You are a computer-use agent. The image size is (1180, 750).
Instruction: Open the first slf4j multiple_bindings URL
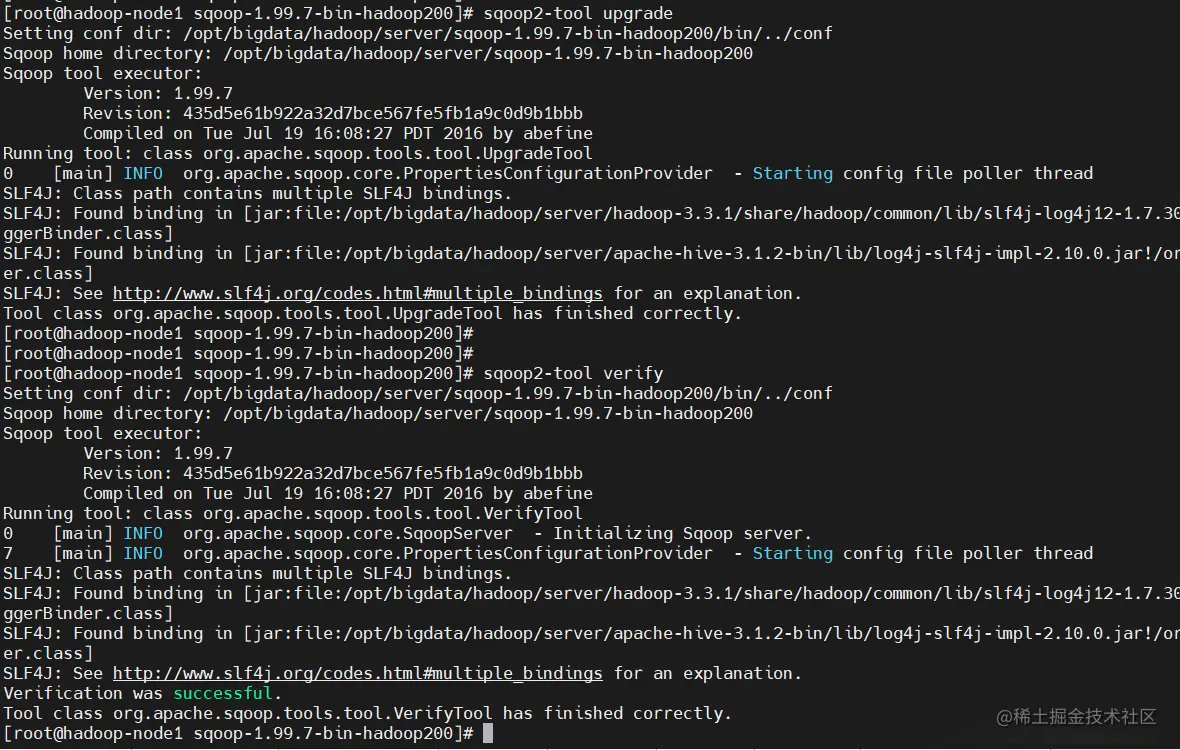(x=357, y=293)
